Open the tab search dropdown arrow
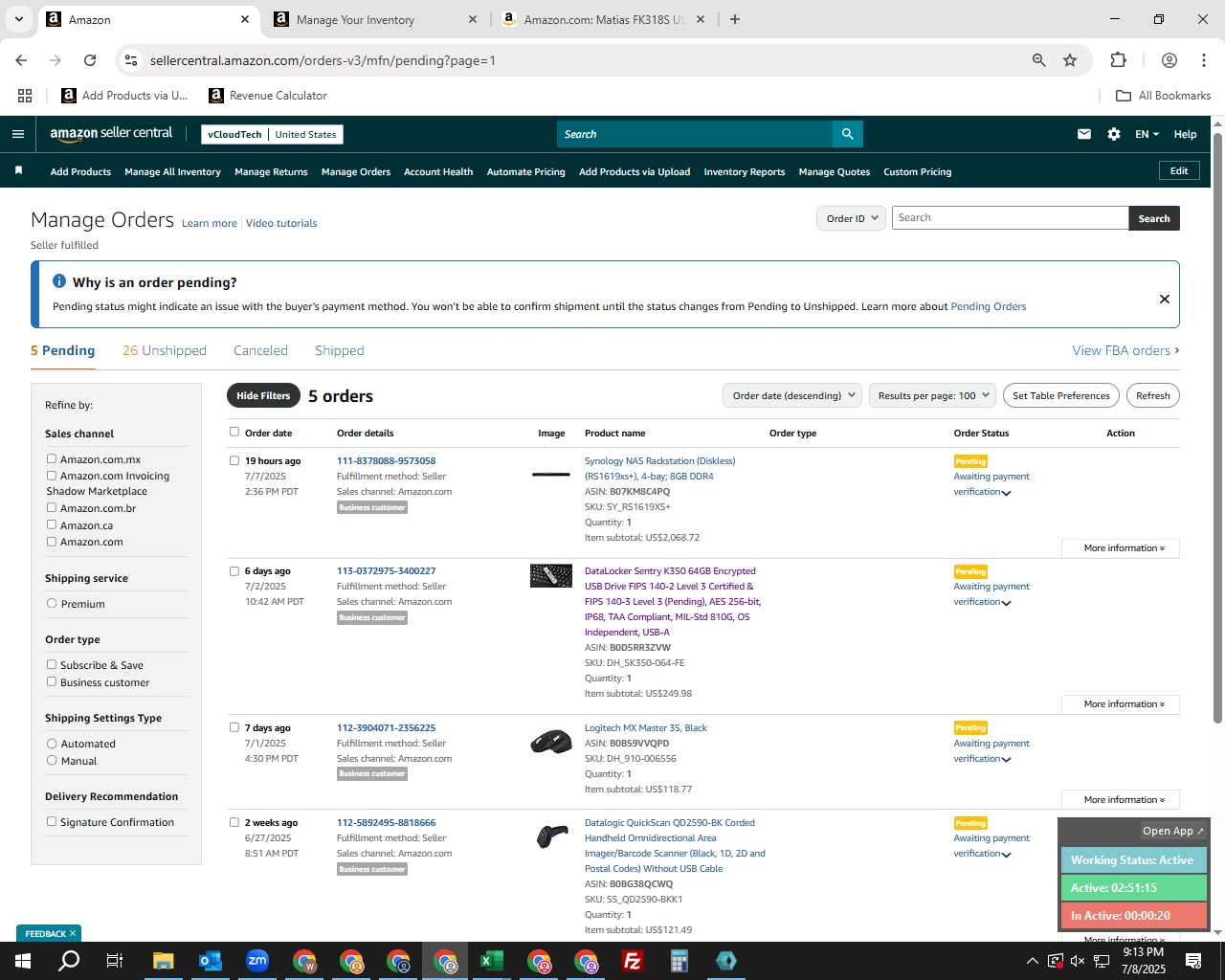 tap(18, 19)
